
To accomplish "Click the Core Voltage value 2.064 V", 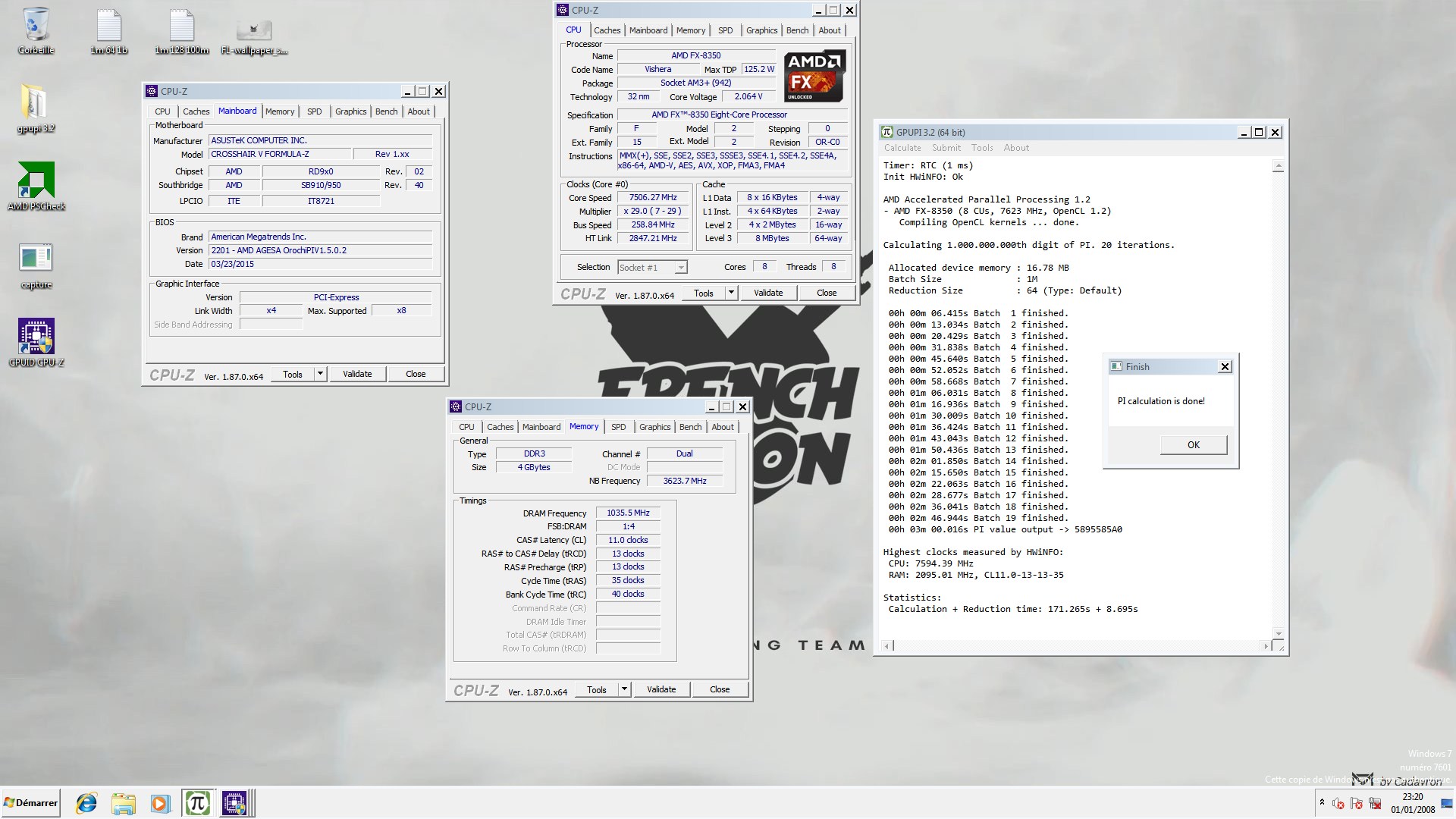I will [x=748, y=96].
